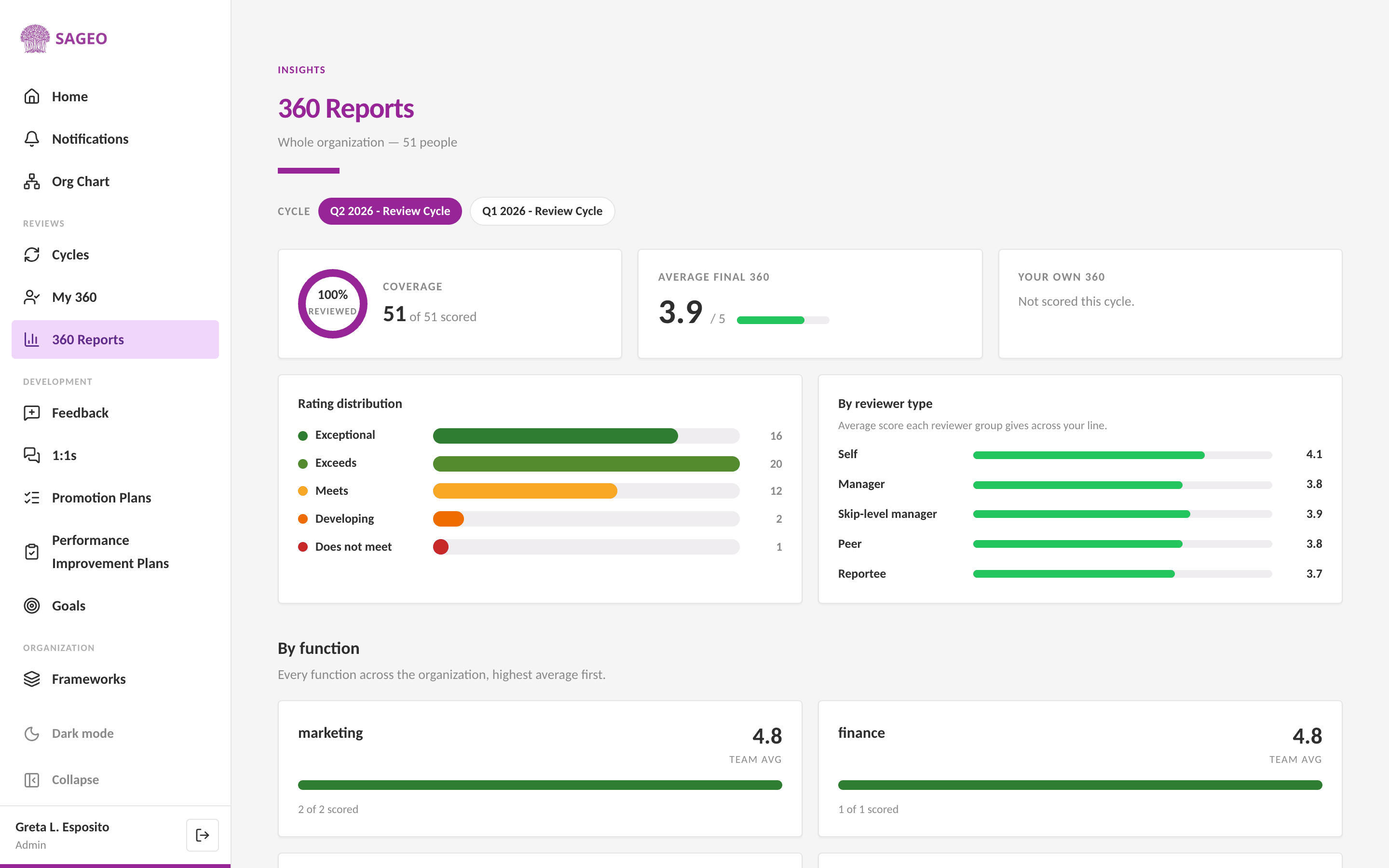The height and width of the screenshot is (868, 1389).
Task: Click the 100% reviewed coverage ring
Action: (332, 304)
